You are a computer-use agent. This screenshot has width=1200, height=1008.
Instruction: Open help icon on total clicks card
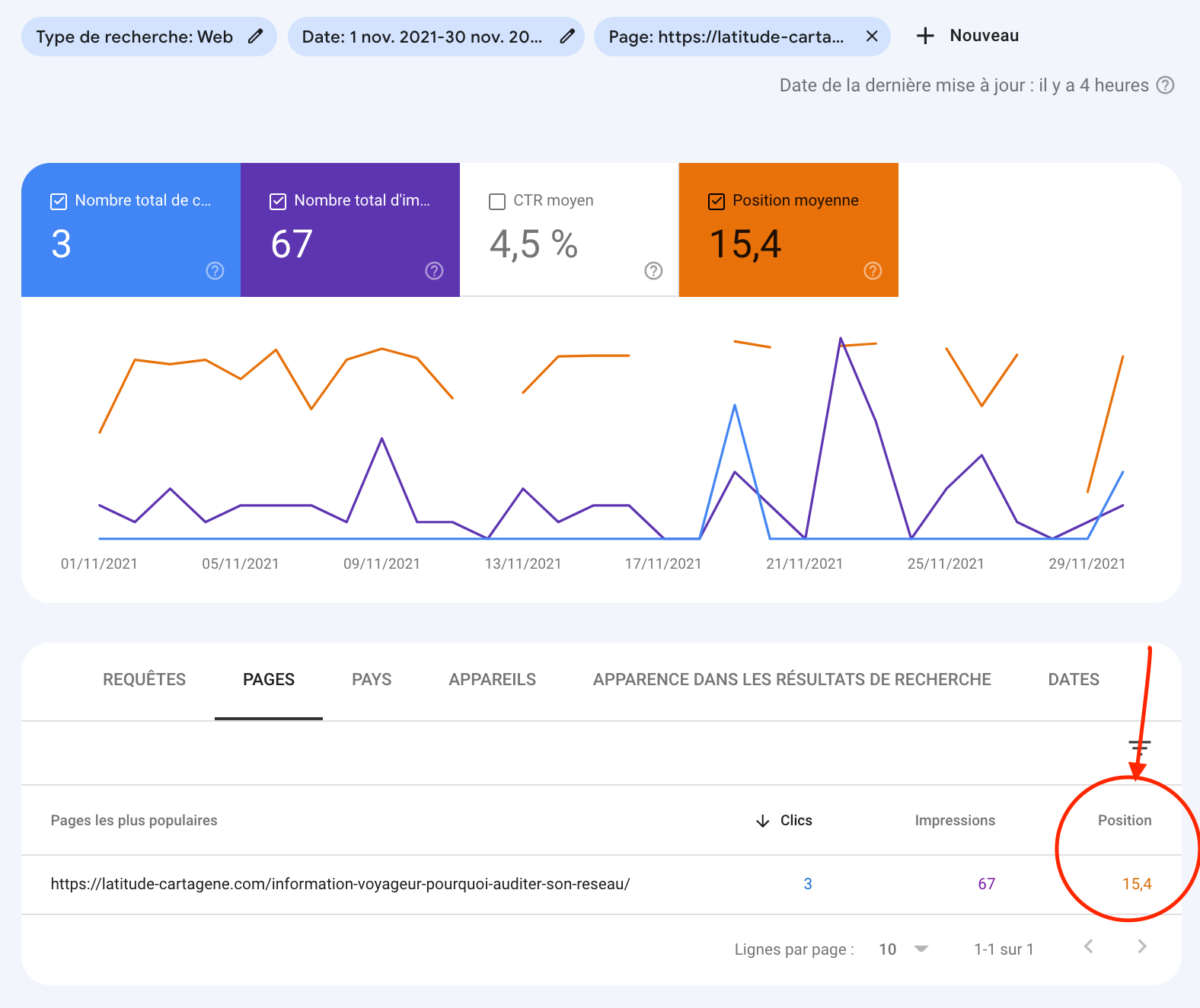215,271
